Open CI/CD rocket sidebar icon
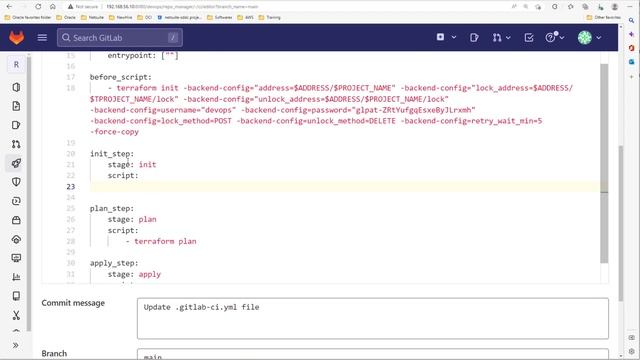The height and width of the screenshot is (360, 640). [x=16, y=163]
